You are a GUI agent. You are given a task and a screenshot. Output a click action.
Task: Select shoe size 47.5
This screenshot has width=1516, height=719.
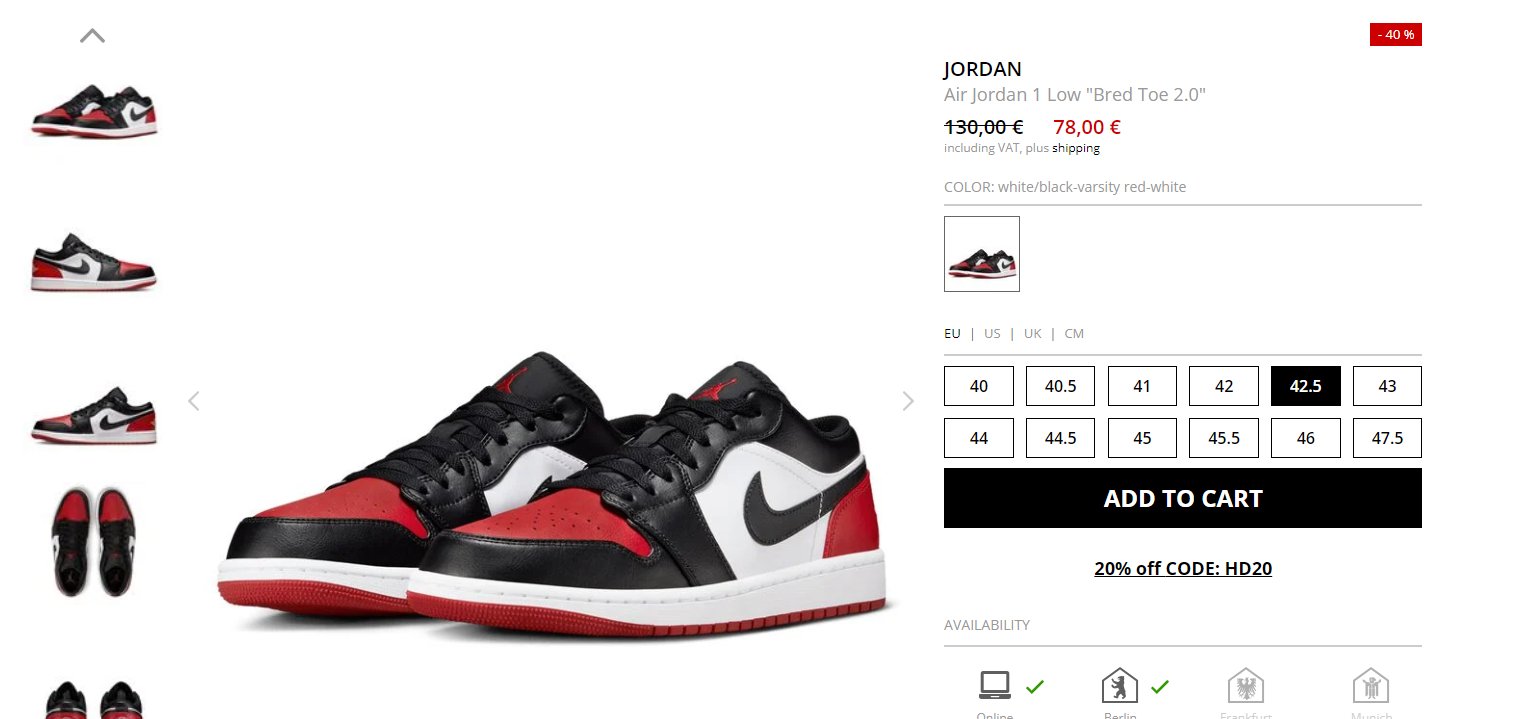coord(1387,438)
